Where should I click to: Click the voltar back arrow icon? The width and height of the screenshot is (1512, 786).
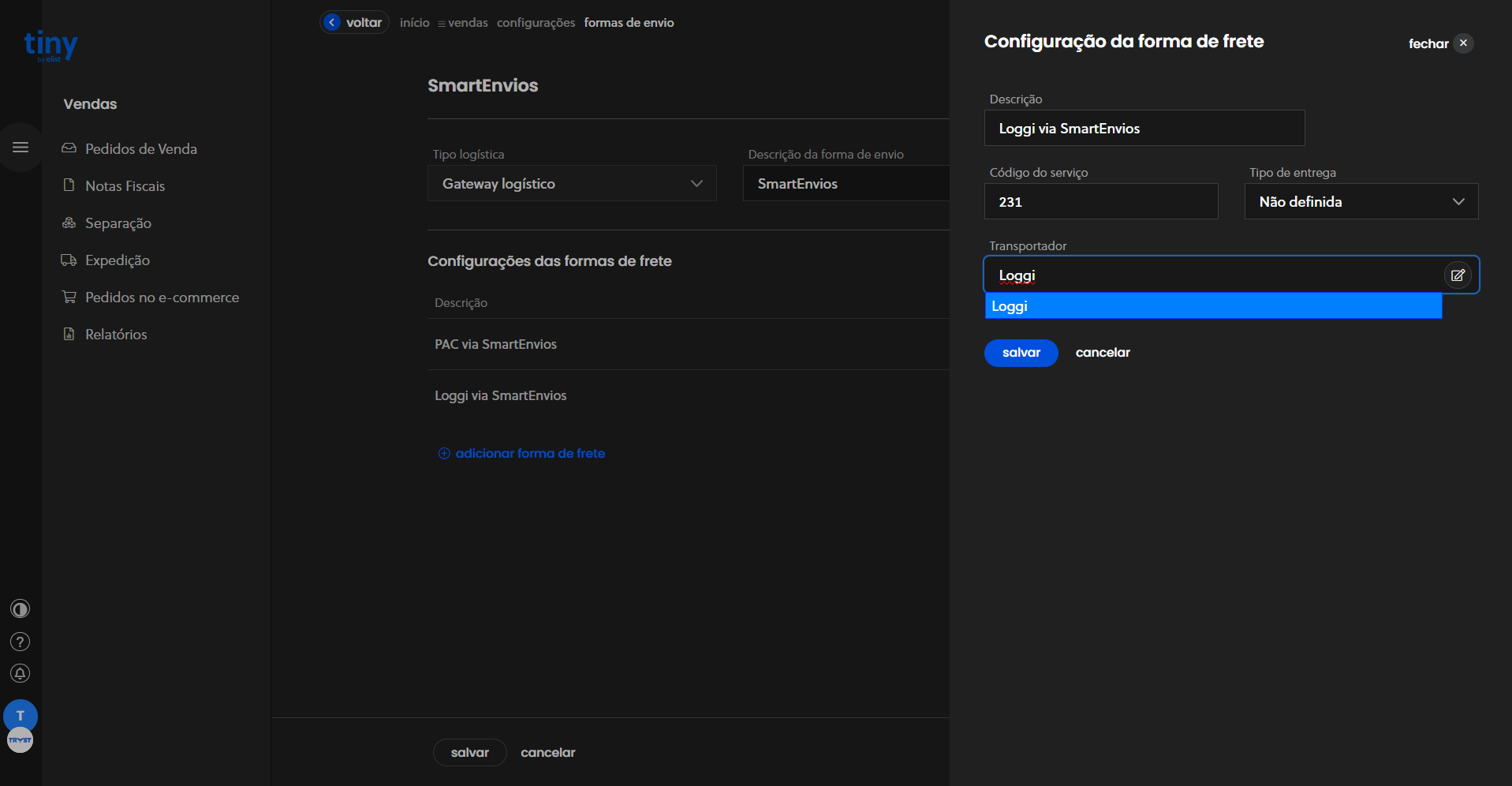coord(332,22)
